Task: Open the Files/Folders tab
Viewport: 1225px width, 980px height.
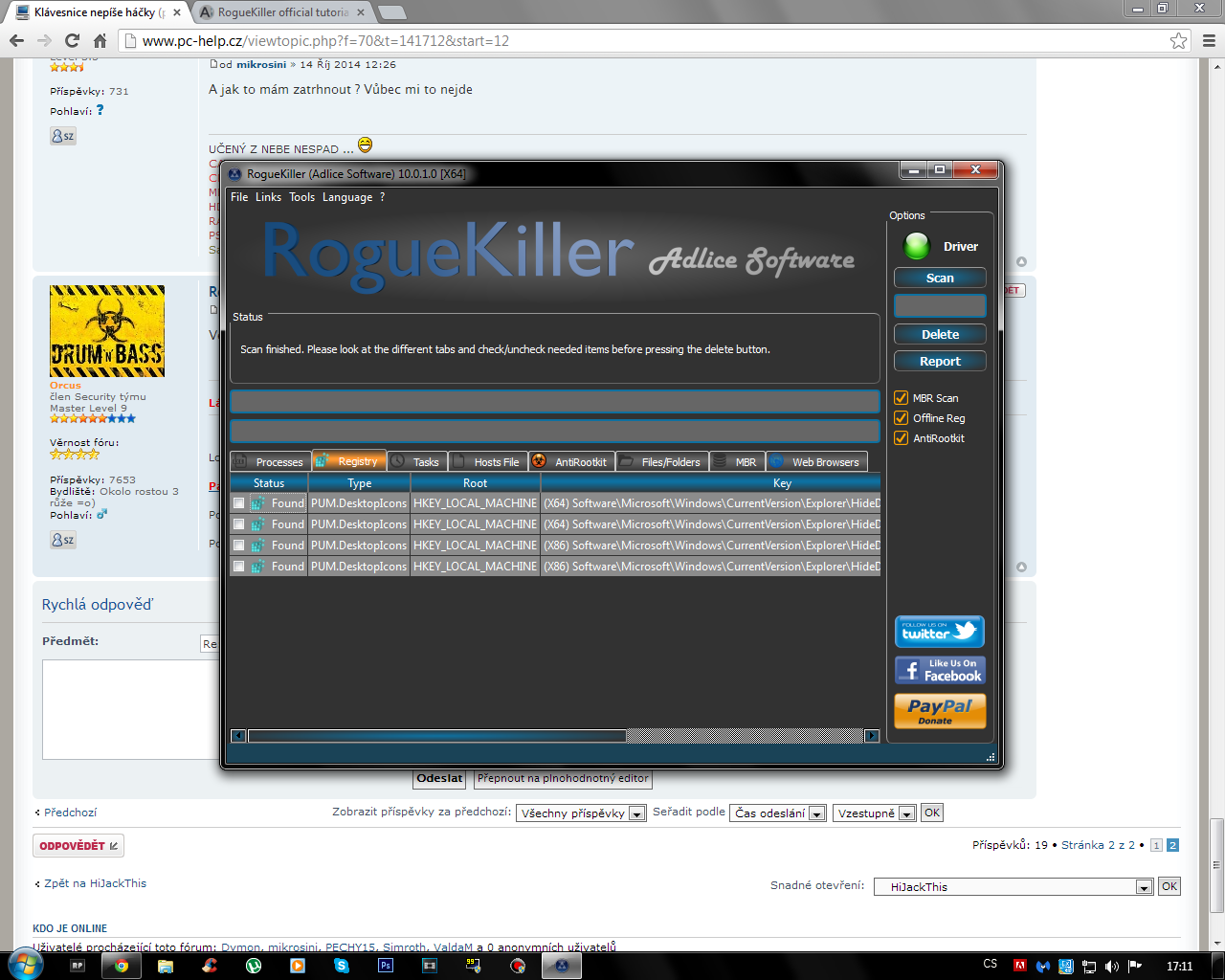Action: tap(662, 461)
